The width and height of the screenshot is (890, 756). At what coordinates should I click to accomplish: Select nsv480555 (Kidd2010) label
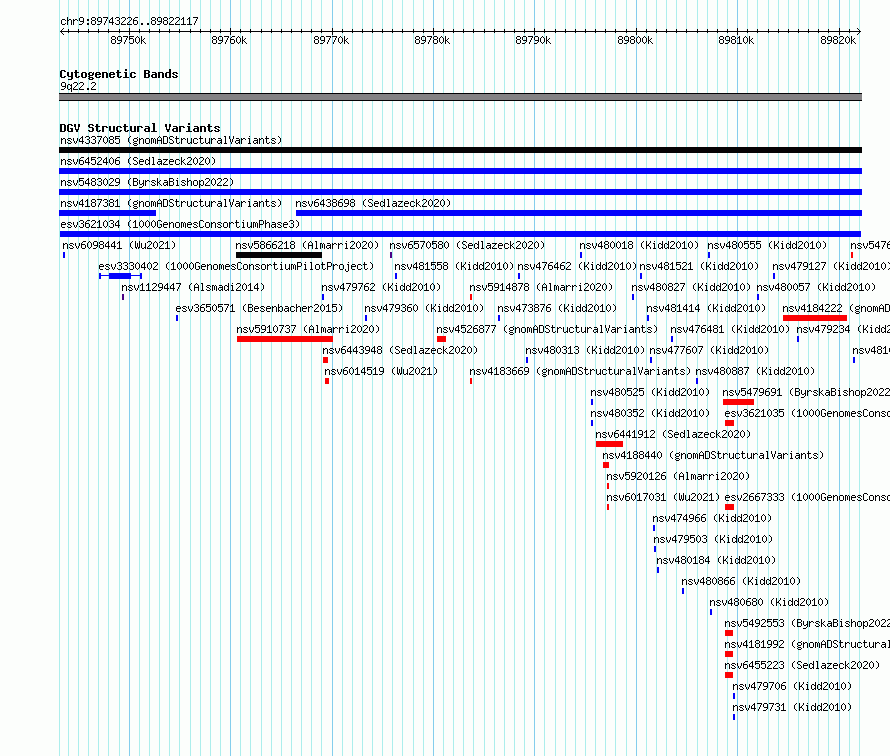click(x=767, y=245)
